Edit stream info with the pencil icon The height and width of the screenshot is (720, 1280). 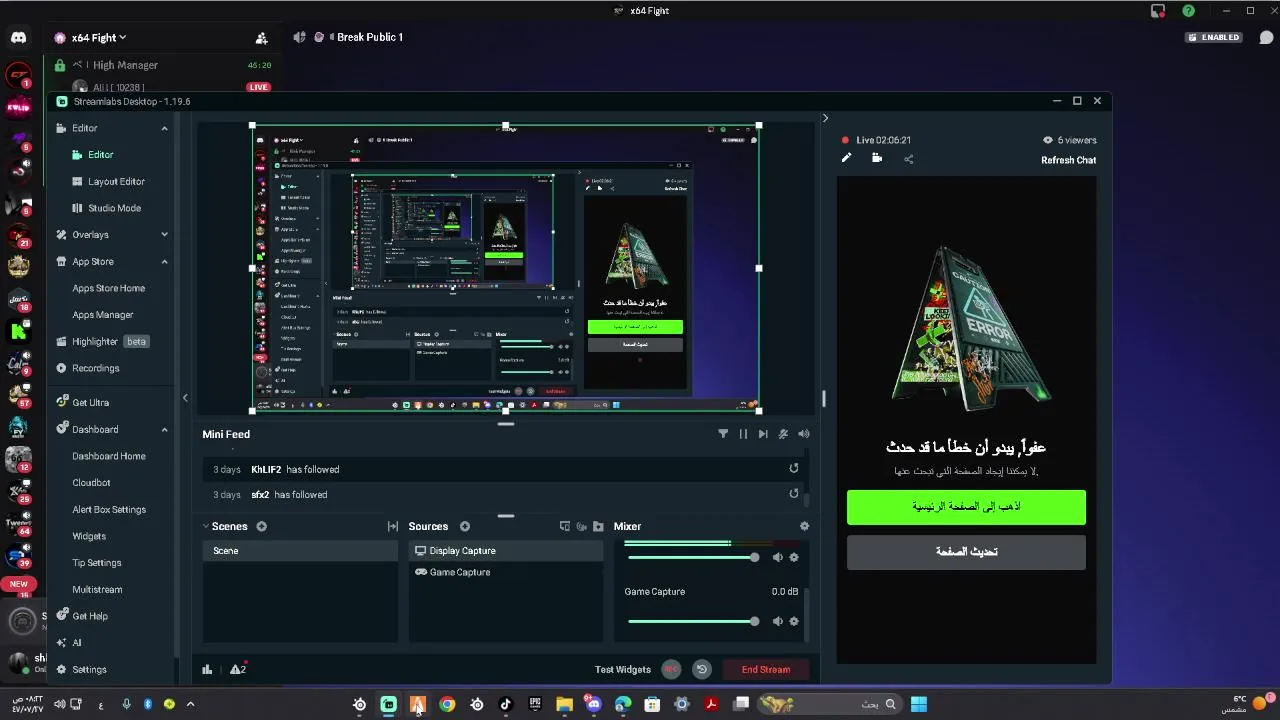coord(846,158)
